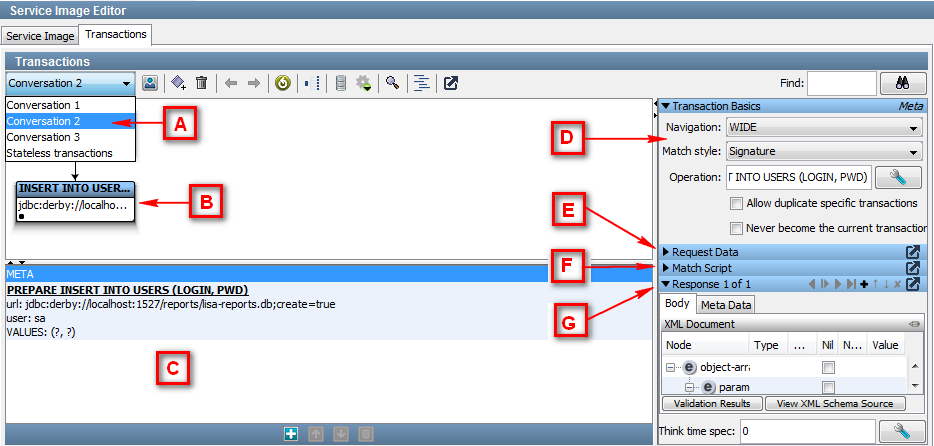The image size is (934, 446).
Task: Open the Conversation 2 dropdown
Action: tap(70, 83)
